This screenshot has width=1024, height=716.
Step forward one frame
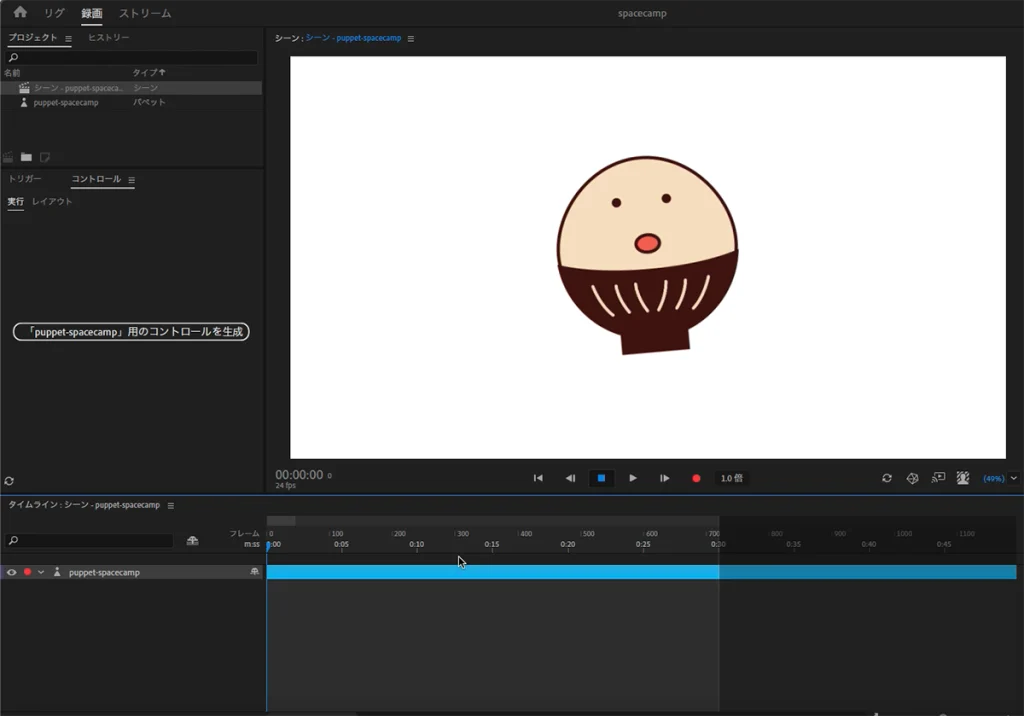coord(664,478)
